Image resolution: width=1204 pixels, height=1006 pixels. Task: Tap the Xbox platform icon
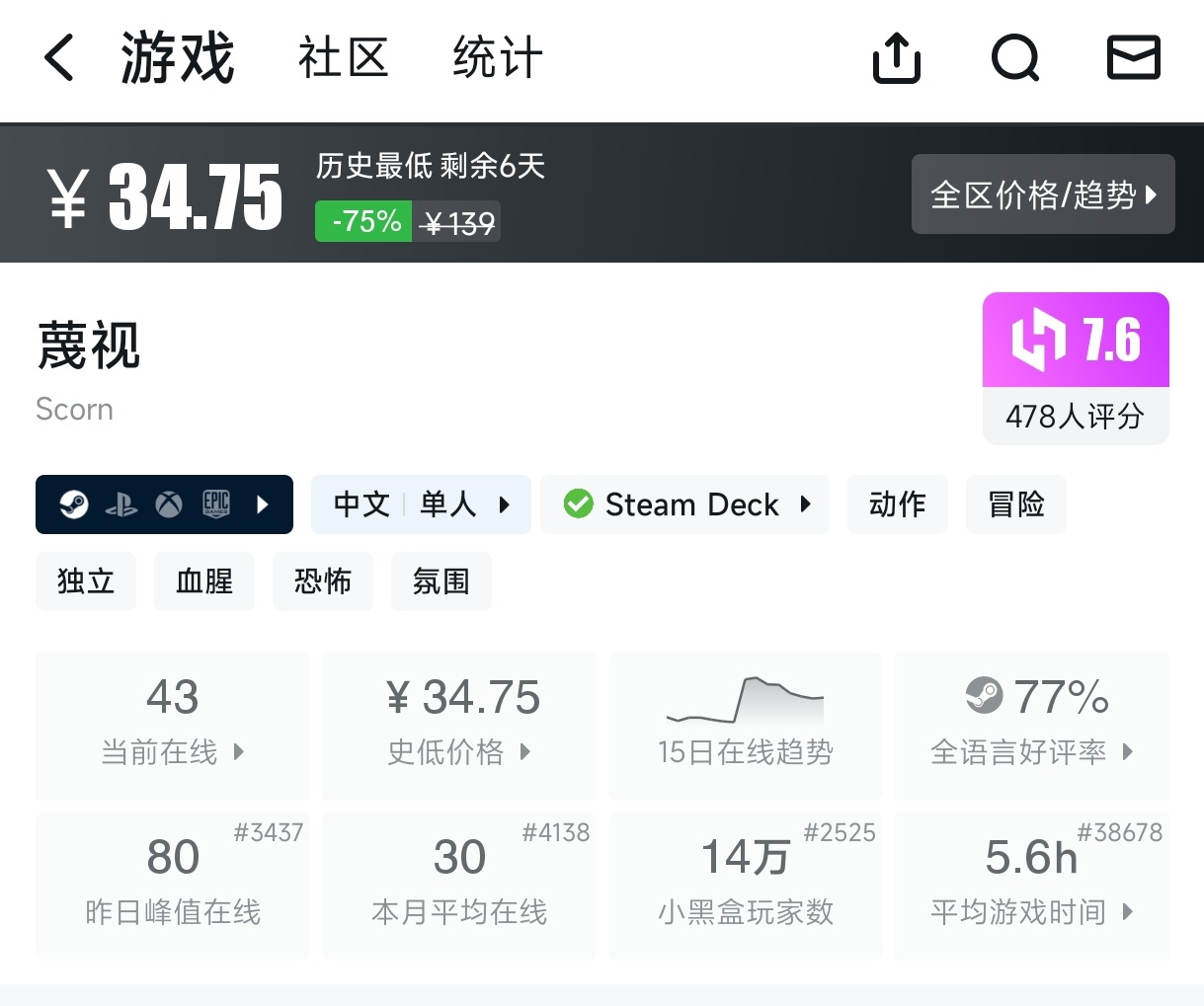coord(169,504)
